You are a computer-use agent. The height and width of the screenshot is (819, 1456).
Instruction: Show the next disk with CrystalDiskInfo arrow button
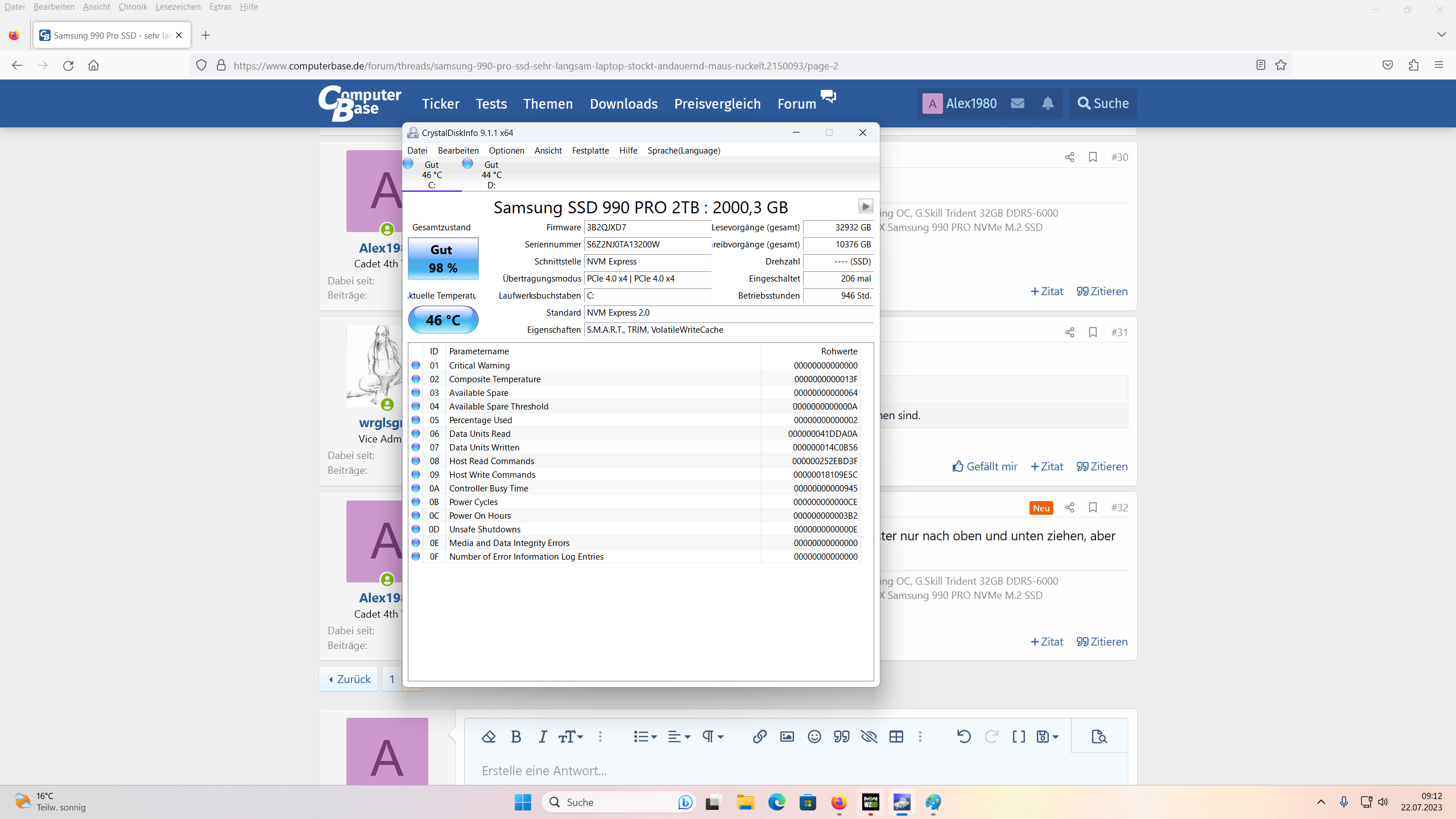pos(865,206)
